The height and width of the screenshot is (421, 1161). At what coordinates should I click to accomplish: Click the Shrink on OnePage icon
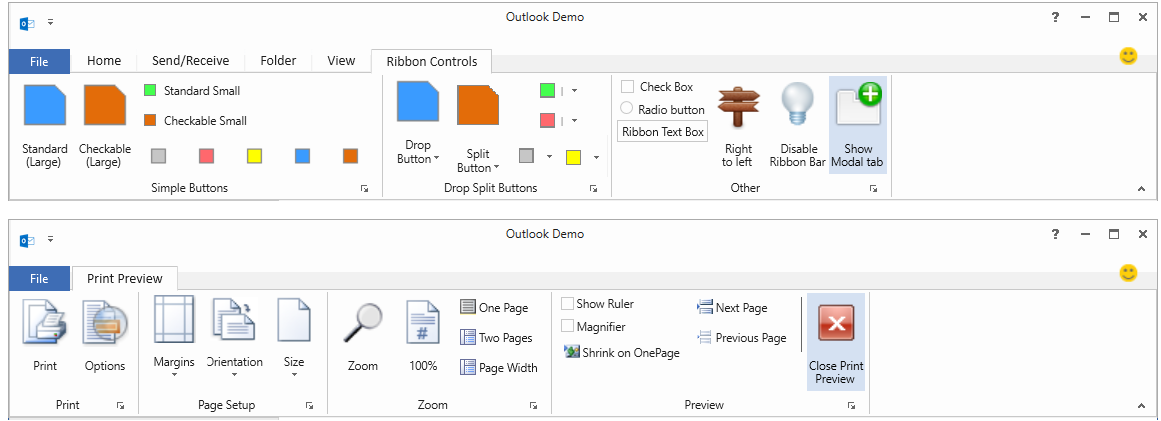(x=571, y=352)
